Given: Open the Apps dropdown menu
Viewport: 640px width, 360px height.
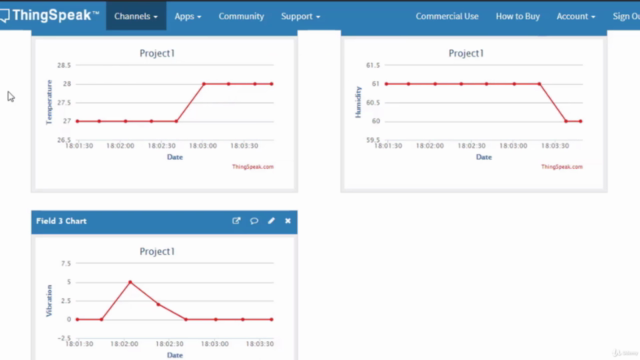Looking at the screenshot, I should click(x=188, y=16).
